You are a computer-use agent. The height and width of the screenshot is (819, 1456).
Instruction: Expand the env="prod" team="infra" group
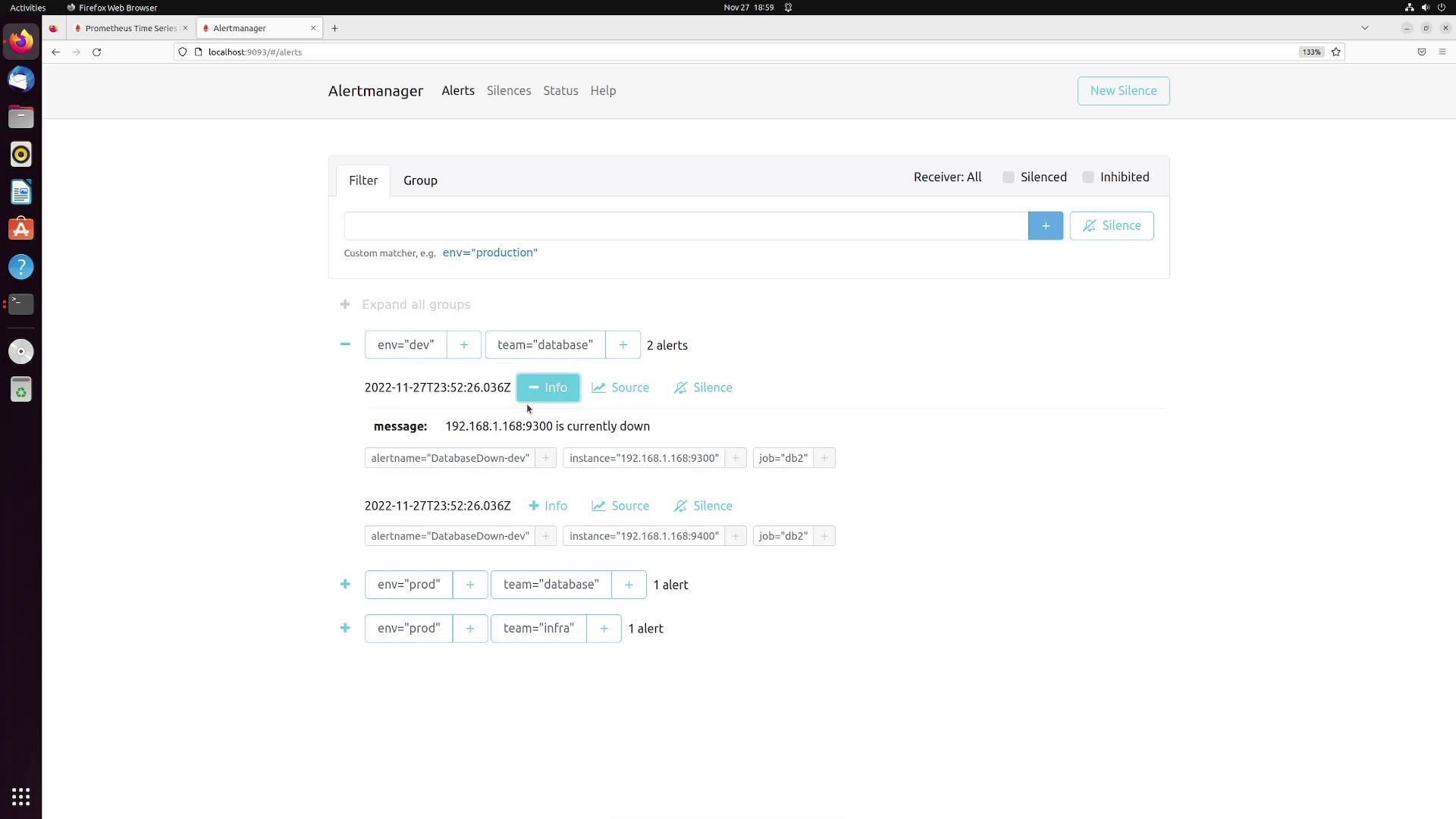(345, 629)
